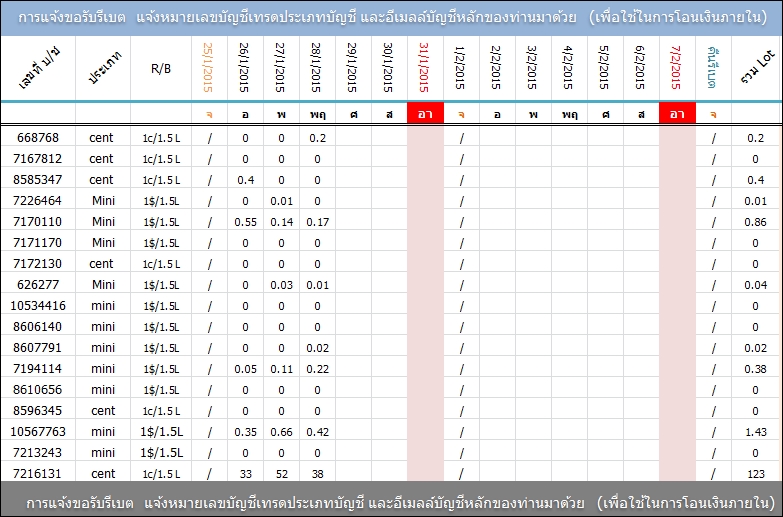Click red อา cell under 7/2/2015
Screen dimensions: 783x517
tap(677, 113)
